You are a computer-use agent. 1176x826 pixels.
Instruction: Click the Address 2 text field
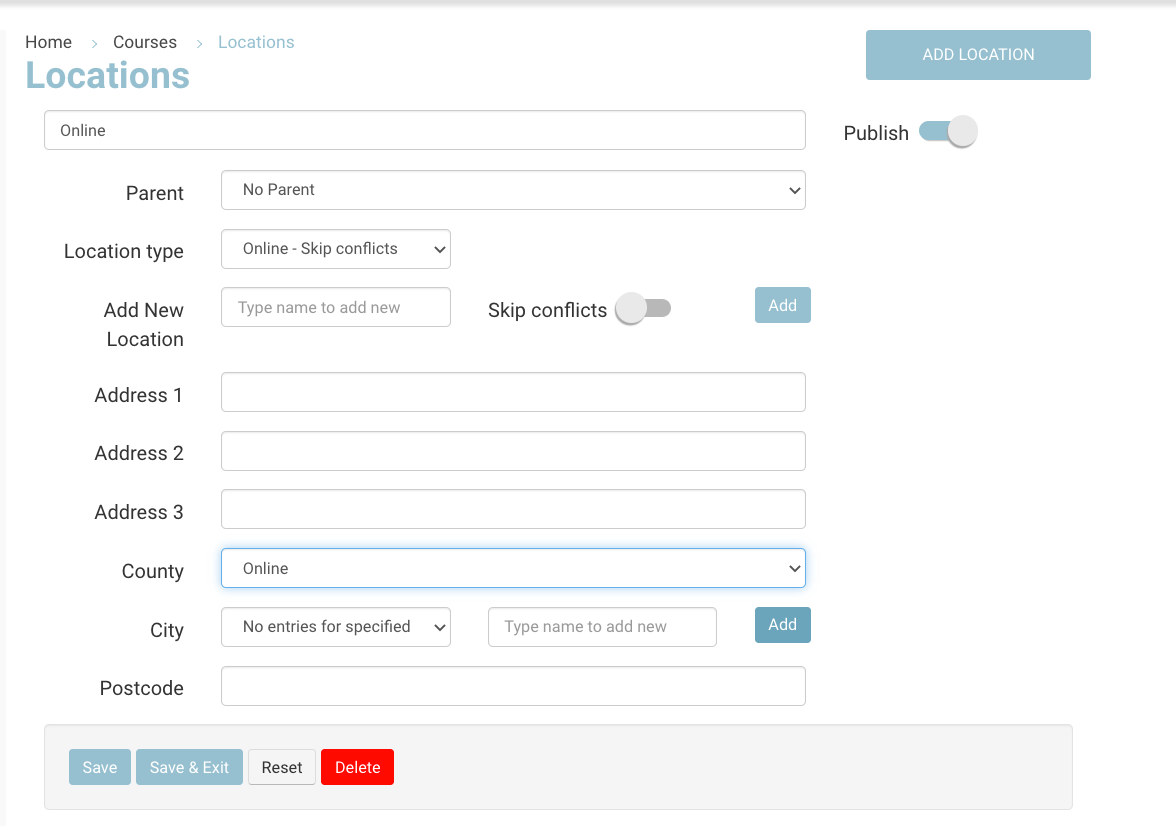(513, 451)
